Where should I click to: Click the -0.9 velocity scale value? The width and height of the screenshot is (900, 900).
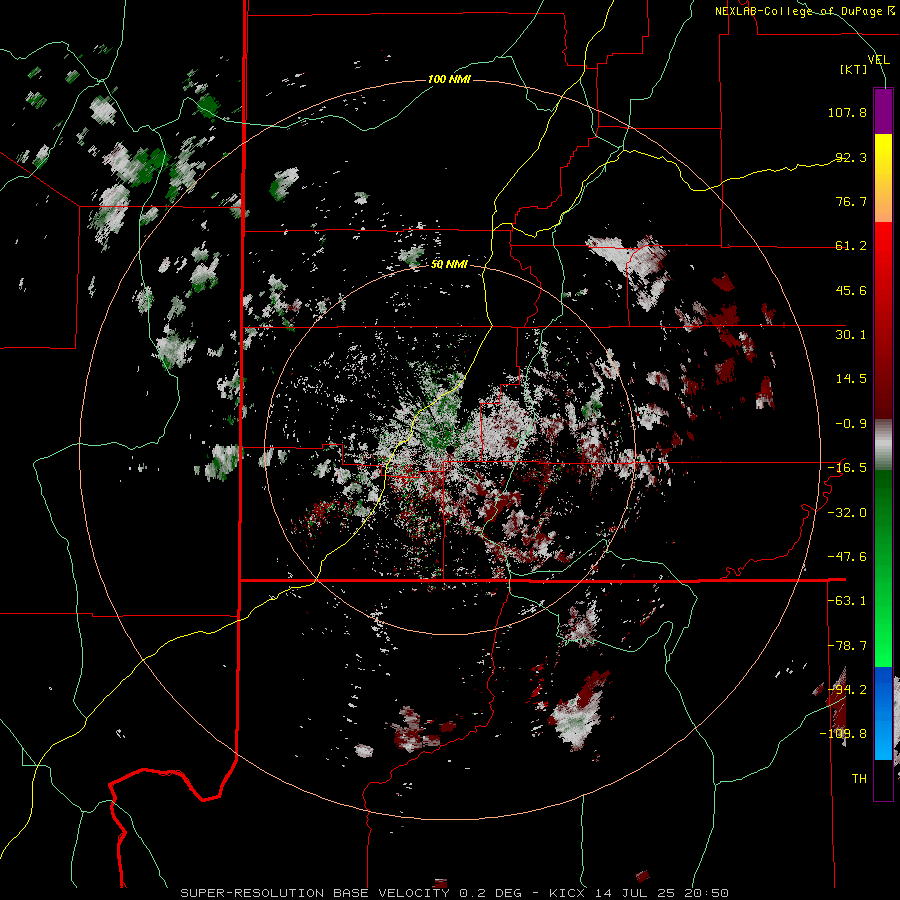click(x=851, y=424)
